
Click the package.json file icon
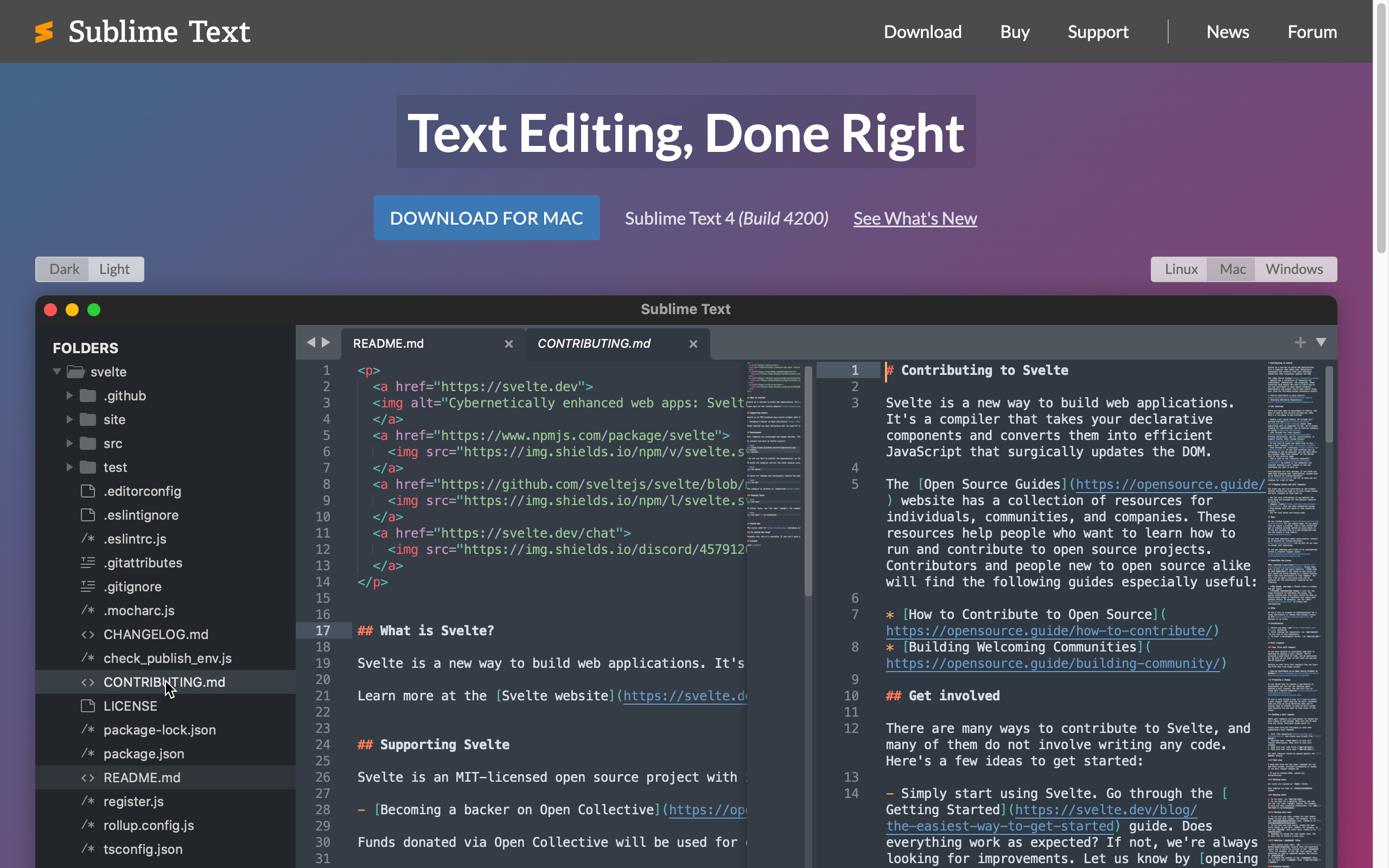88,753
